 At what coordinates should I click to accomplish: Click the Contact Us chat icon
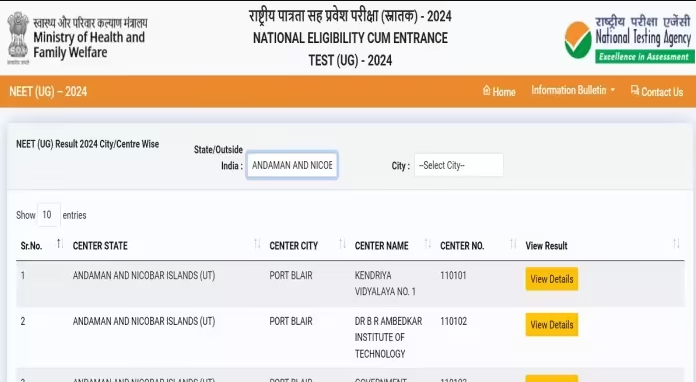635,90
